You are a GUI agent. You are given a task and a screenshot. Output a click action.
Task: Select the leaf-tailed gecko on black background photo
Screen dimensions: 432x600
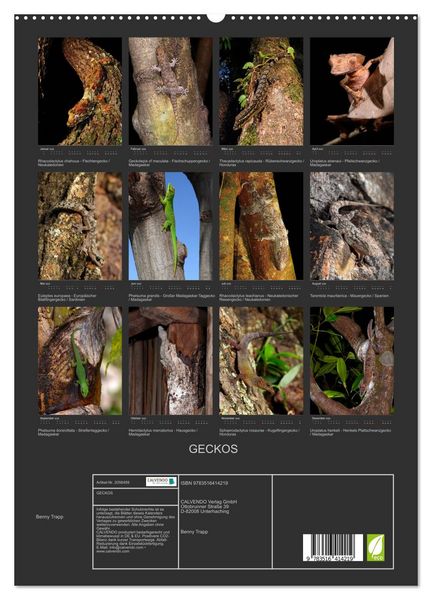352,91
